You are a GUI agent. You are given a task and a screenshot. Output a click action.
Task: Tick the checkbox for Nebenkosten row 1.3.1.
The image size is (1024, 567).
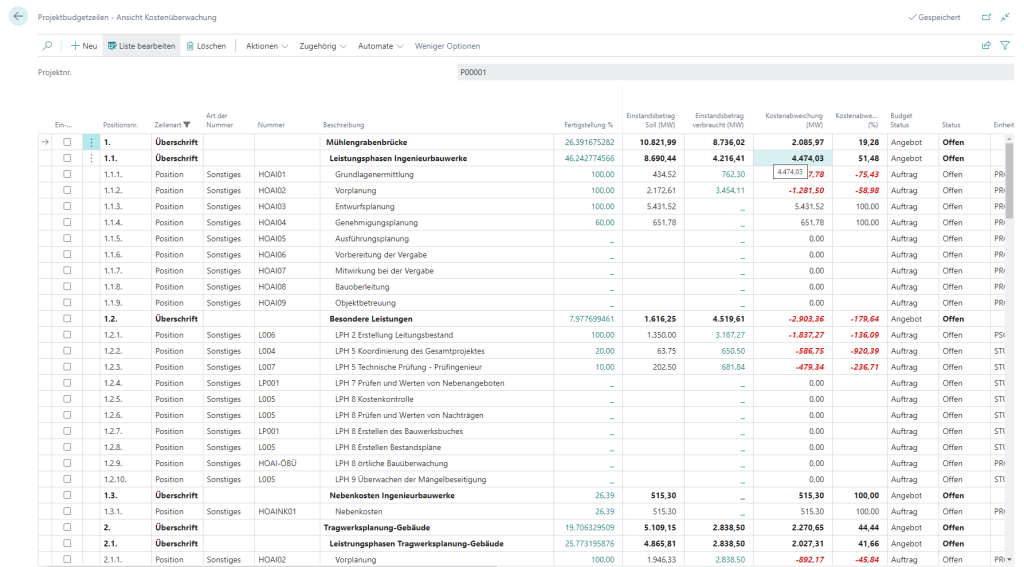pyautogui.click(x=67, y=511)
